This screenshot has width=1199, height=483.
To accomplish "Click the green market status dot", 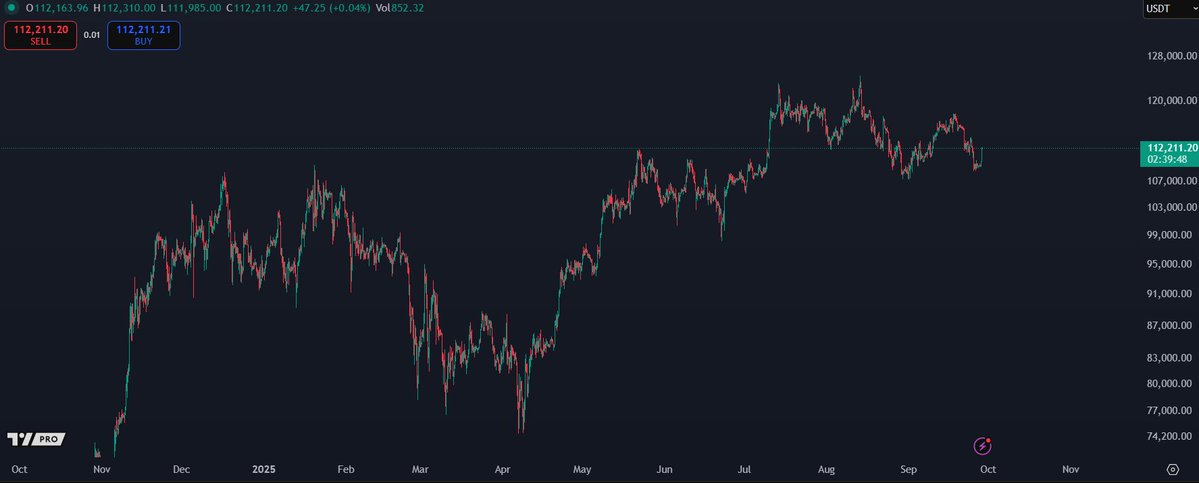I will tap(11, 8).
